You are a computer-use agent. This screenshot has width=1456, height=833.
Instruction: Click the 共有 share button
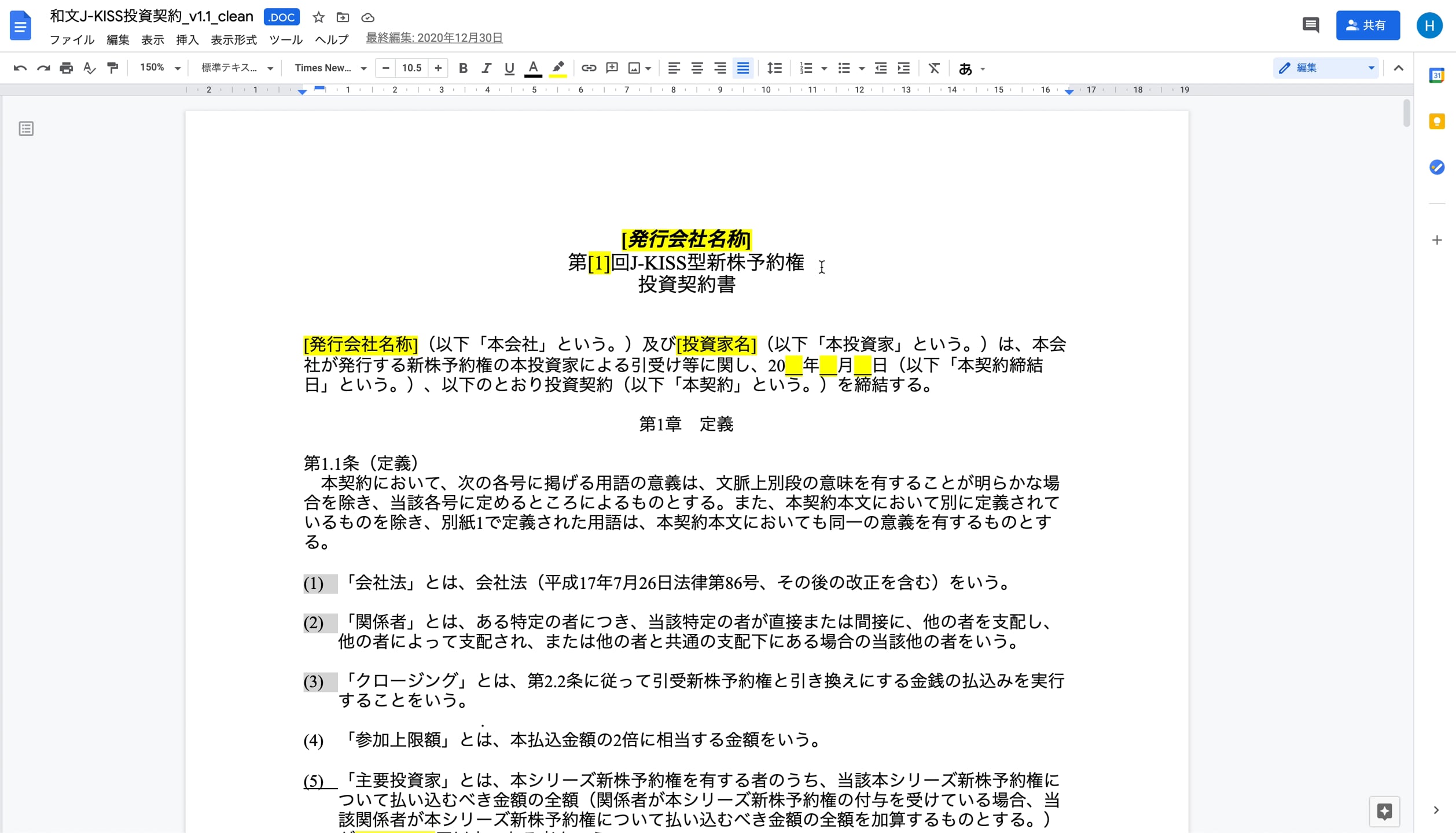pyautogui.click(x=1367, y=25)
